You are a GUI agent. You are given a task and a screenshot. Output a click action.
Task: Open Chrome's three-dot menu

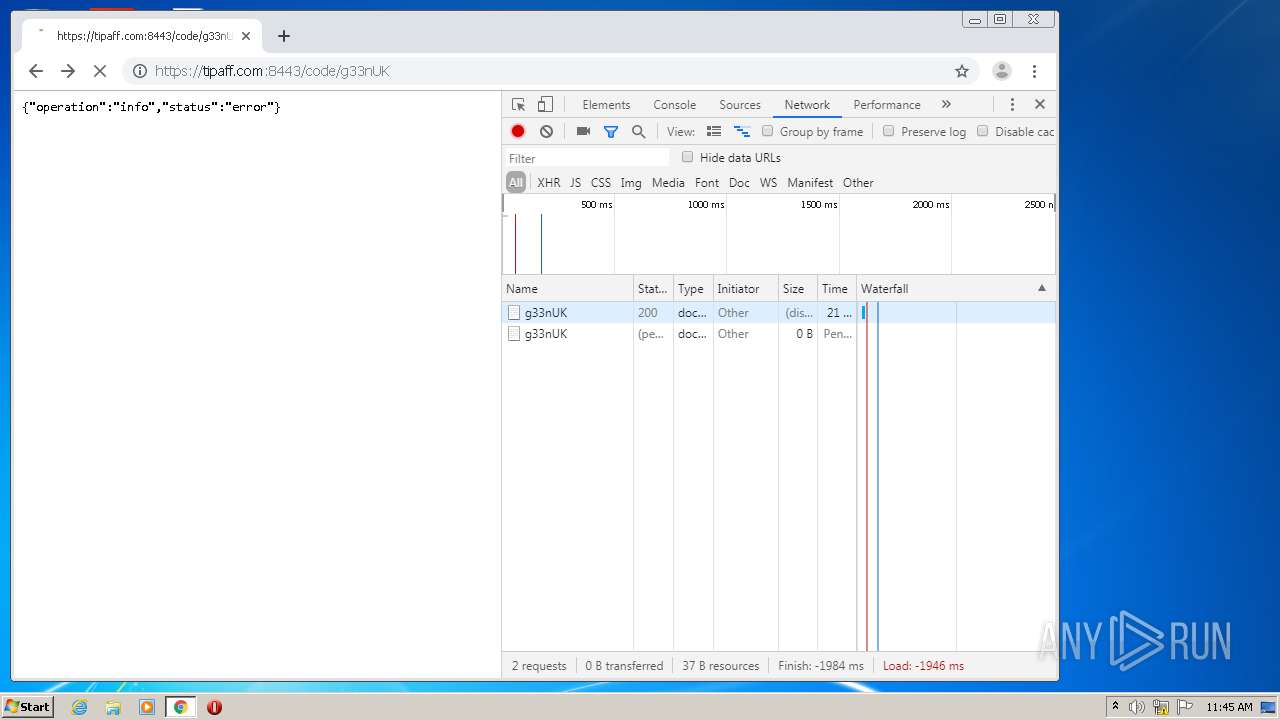1034,71
